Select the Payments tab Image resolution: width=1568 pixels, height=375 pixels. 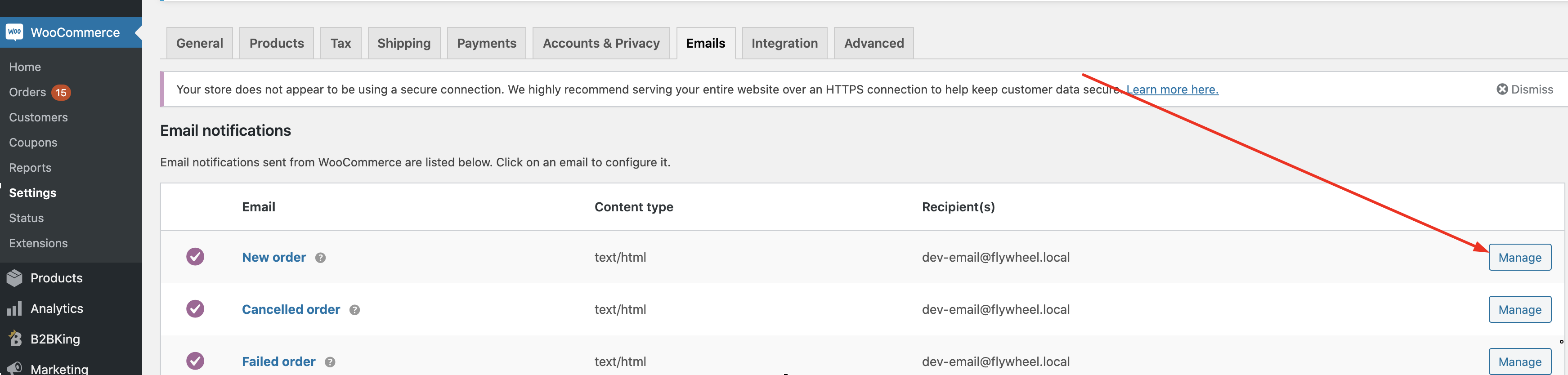tap(486, 43)
